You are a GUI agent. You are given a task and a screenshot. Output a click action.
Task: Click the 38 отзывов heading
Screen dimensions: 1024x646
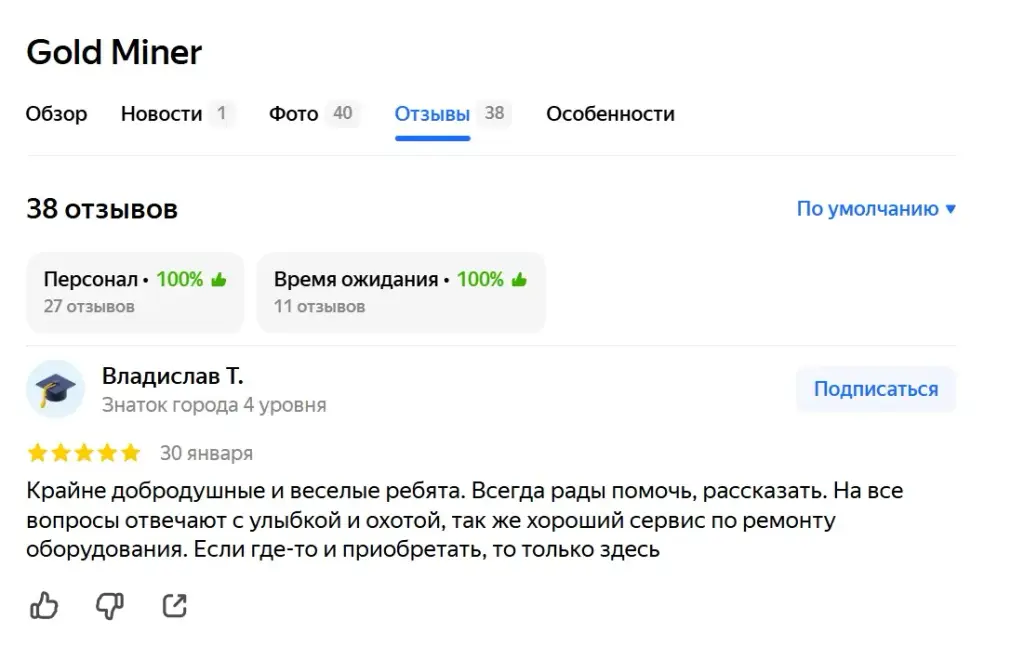coord(102,209)
